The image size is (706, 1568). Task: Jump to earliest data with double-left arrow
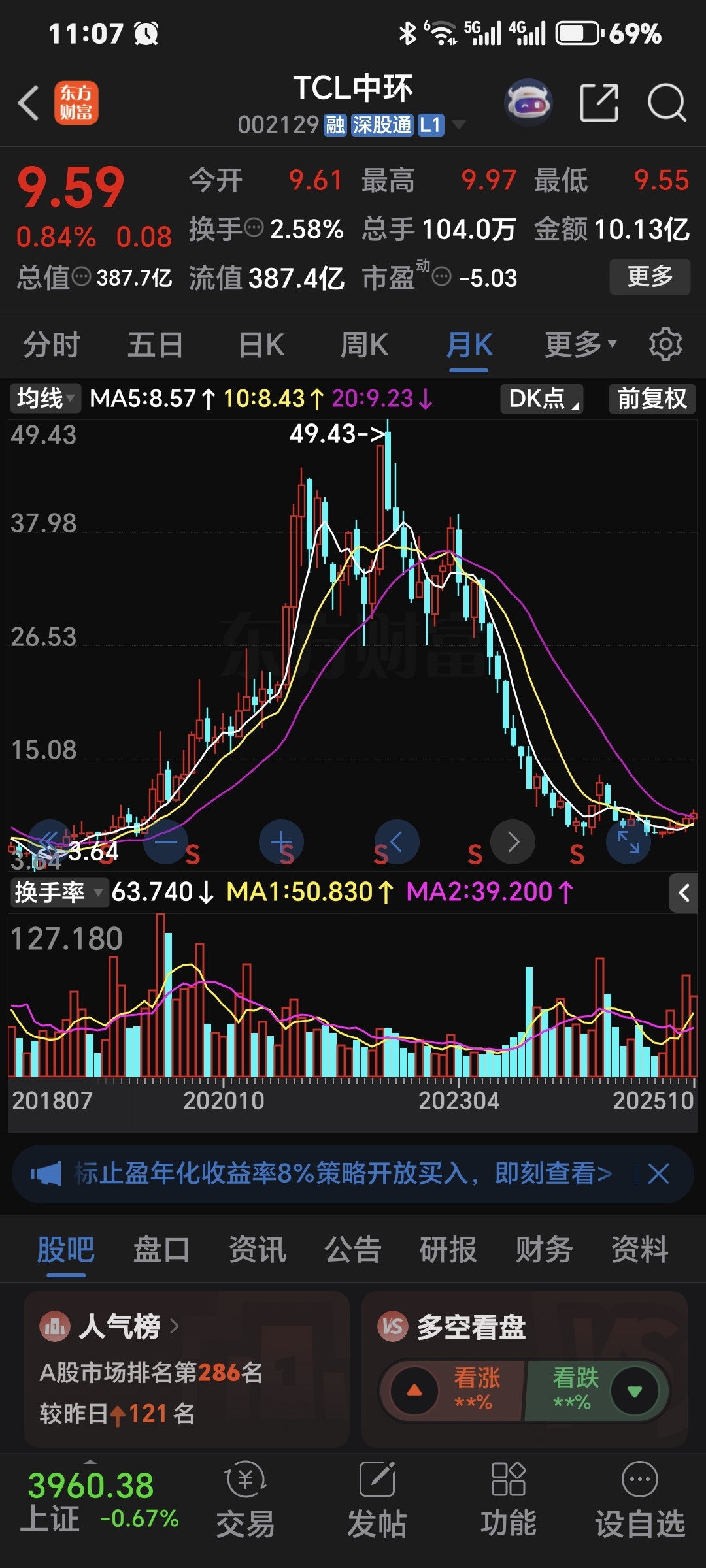(x=50, y=841)
